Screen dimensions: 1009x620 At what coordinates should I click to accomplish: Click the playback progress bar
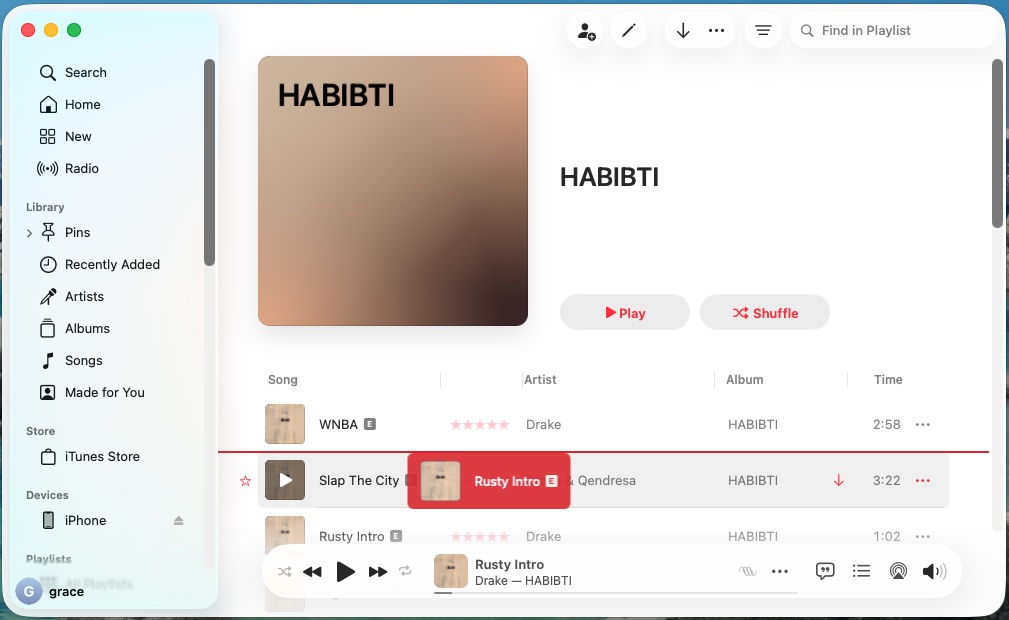coord(616,592)
